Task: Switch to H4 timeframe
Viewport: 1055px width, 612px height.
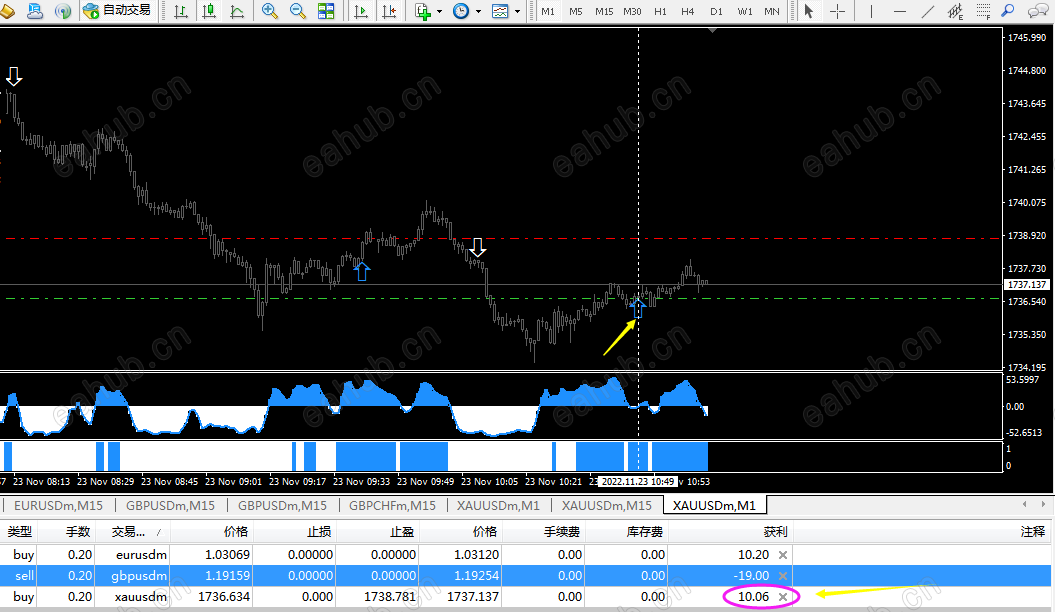Action: tap(688, 11)
